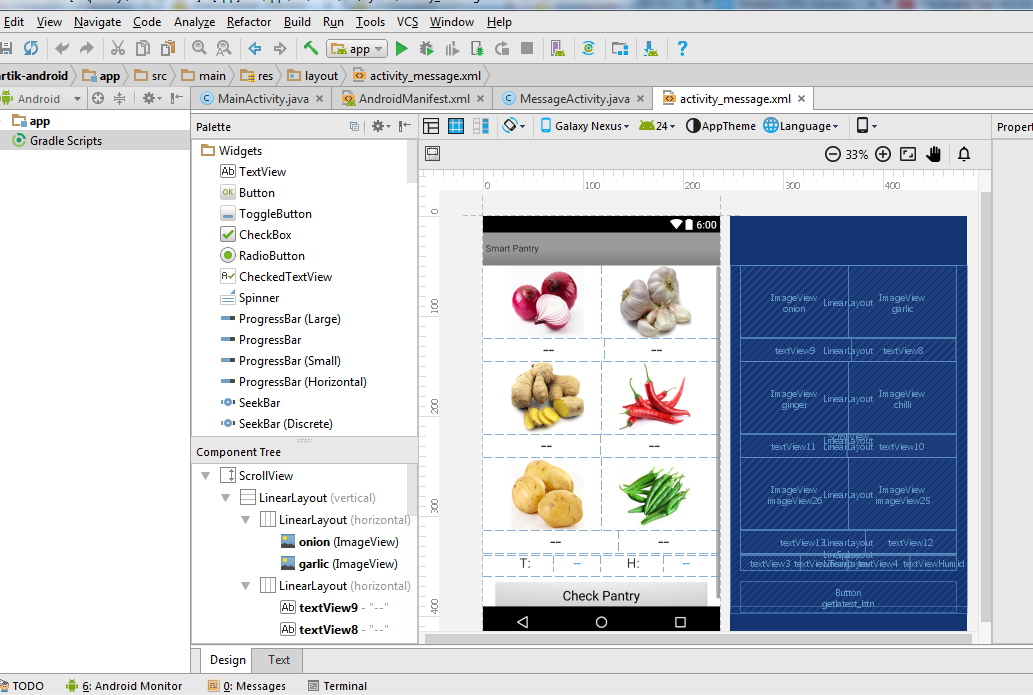Zoom out with the minus magnifier

pyautogui.click(x=833, y=154)
